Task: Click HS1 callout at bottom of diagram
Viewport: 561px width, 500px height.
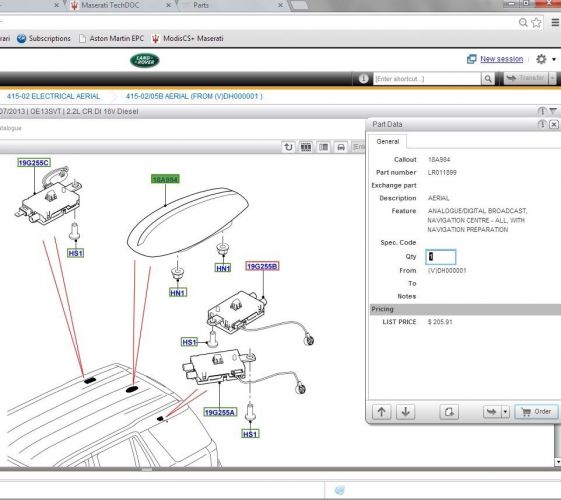Action: [250, 434]
